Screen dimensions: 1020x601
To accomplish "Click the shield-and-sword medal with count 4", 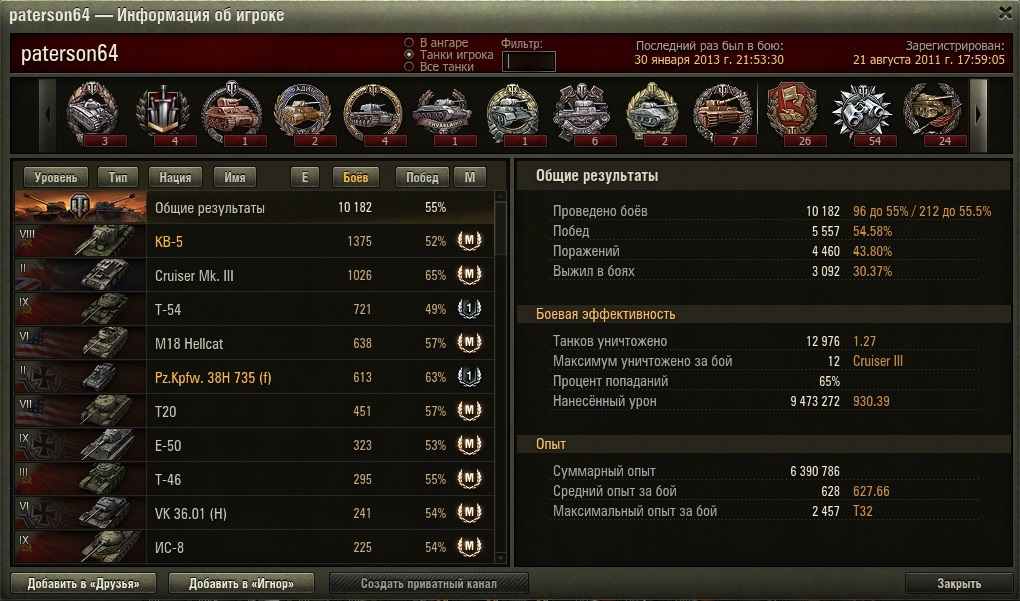I will click(x=163, y=113).
